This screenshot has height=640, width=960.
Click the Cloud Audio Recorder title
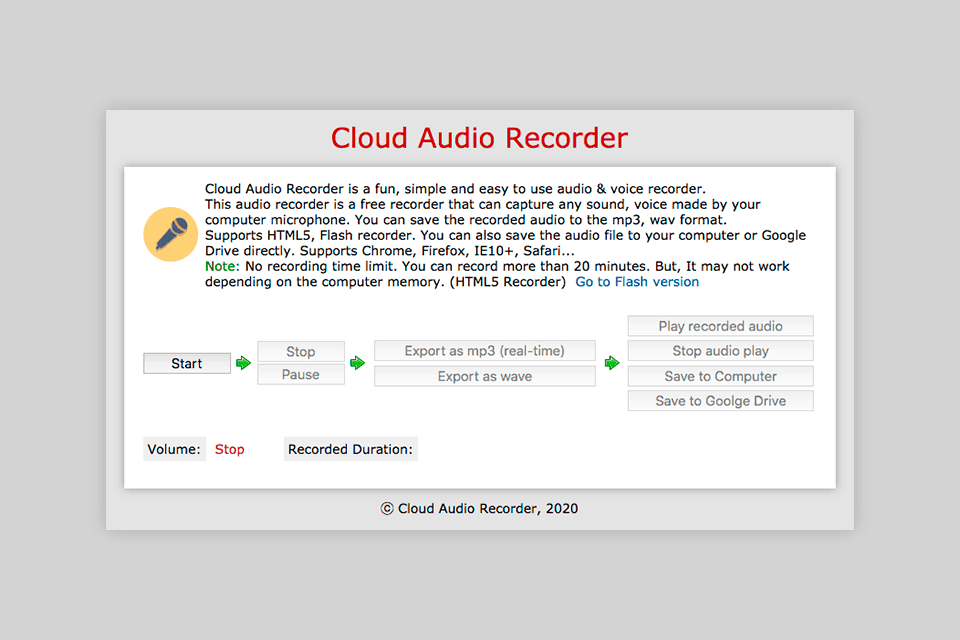point(479,138)
